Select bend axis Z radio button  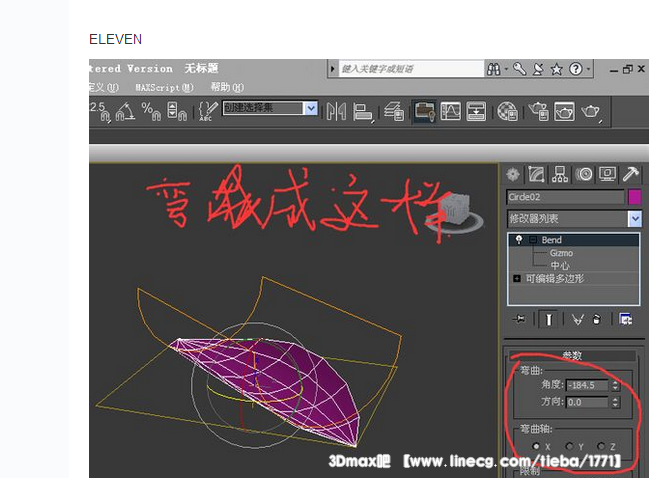tap(601, 446)
